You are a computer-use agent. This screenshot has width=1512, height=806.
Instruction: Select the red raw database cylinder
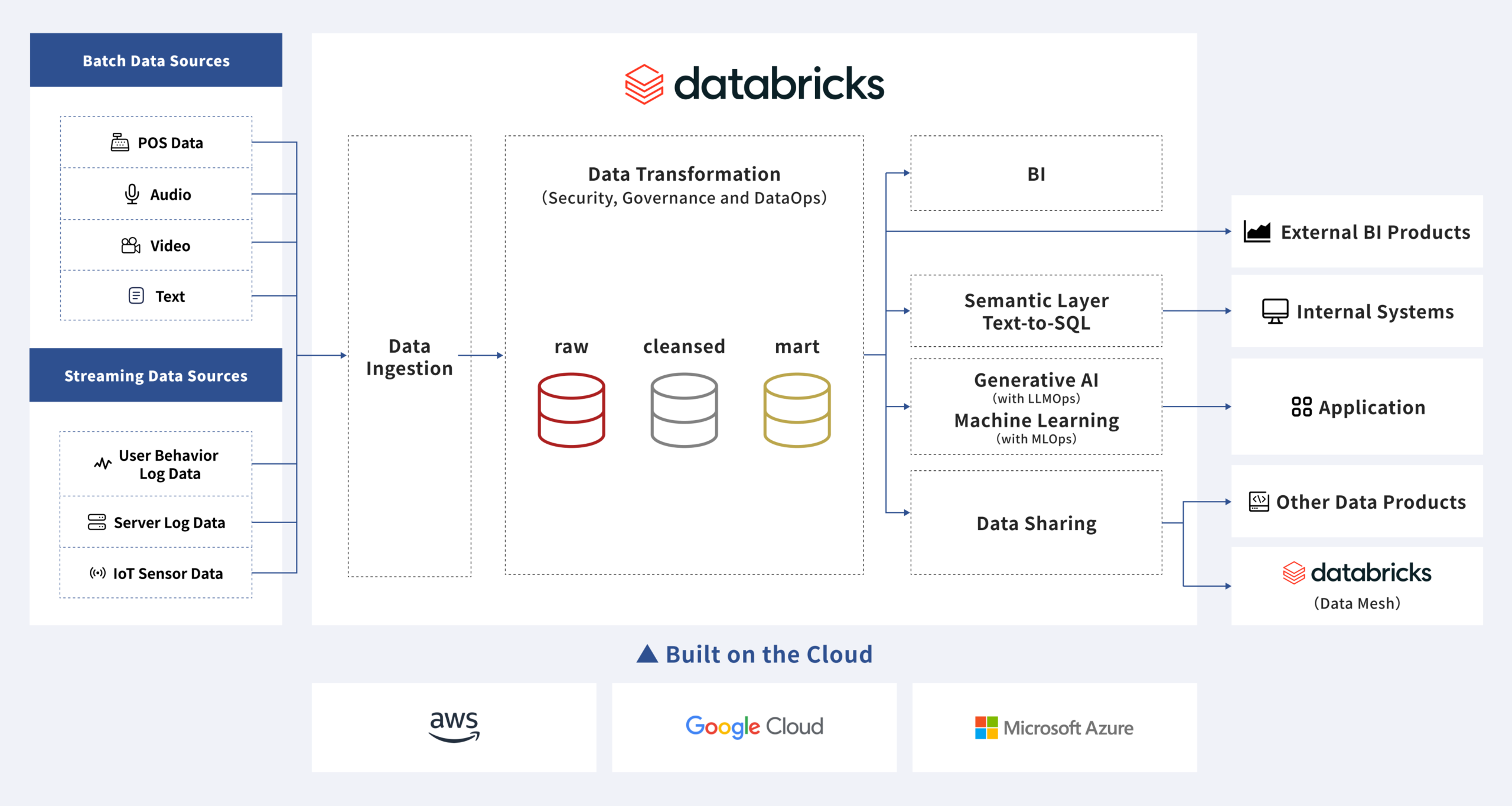click(x=572, y=411)
